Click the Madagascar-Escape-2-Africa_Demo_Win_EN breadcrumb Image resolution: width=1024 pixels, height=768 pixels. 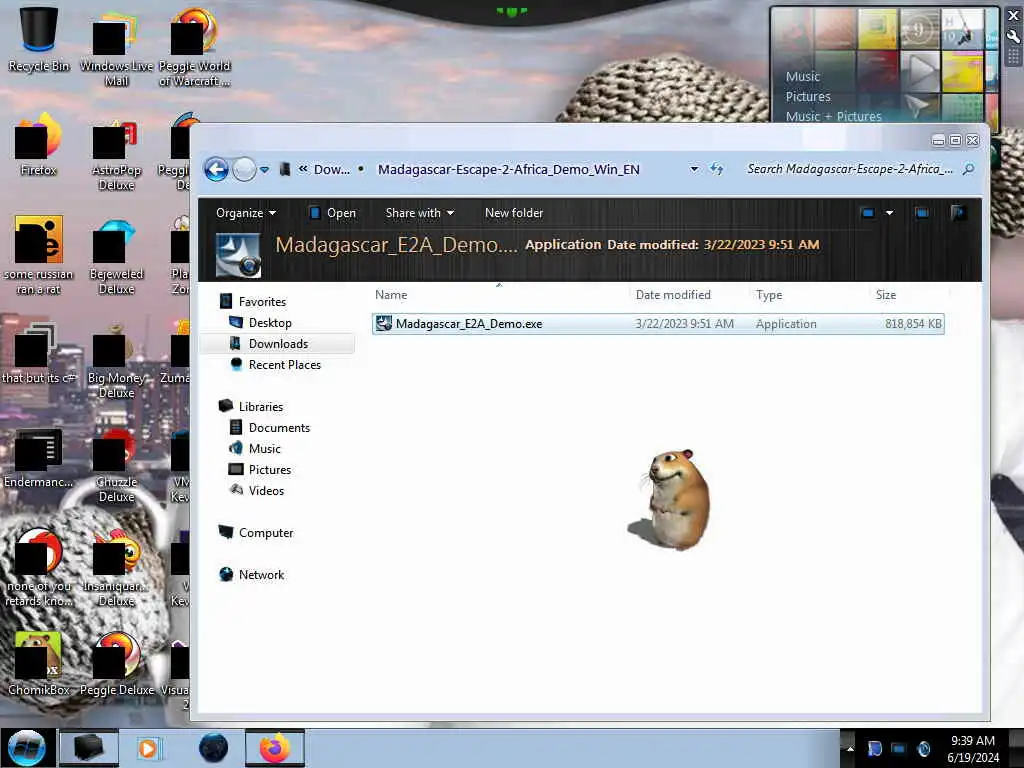coord(509,170)
